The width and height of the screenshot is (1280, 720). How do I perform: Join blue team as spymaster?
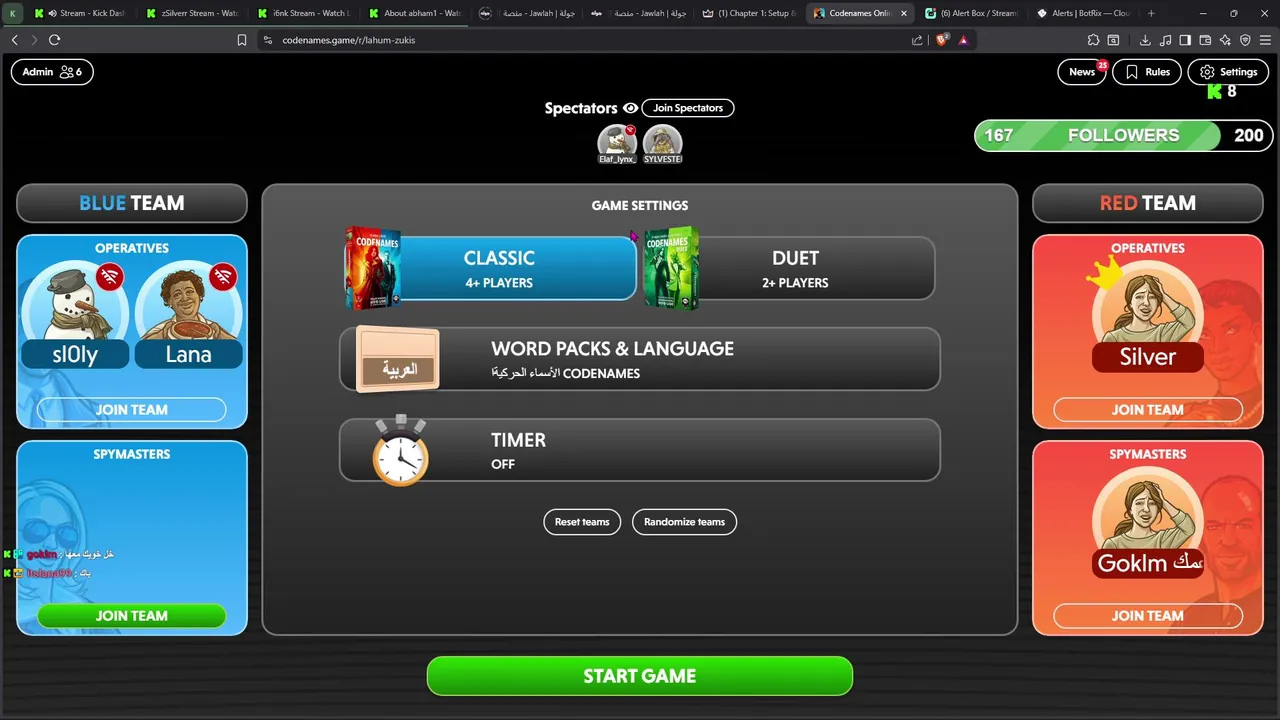tap(132, 616)
